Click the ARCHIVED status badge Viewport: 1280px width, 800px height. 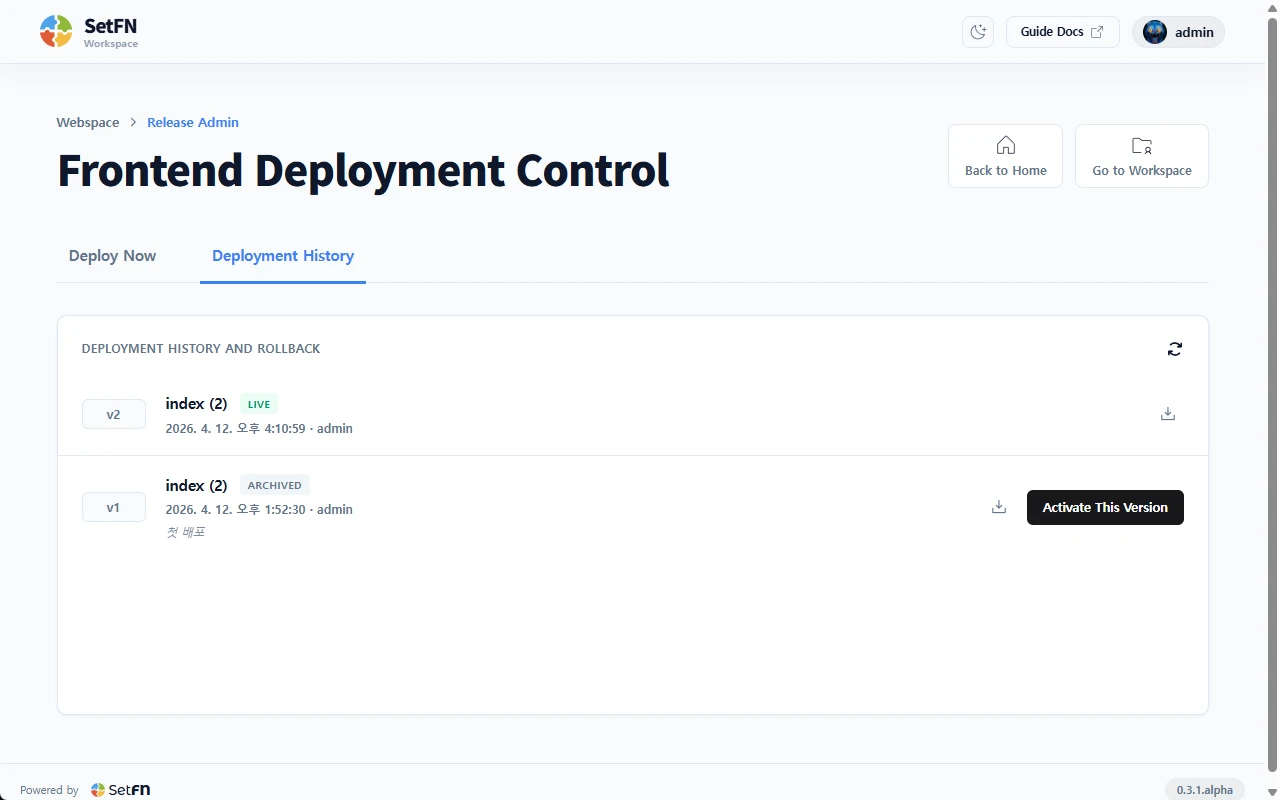tap(275, 485)
